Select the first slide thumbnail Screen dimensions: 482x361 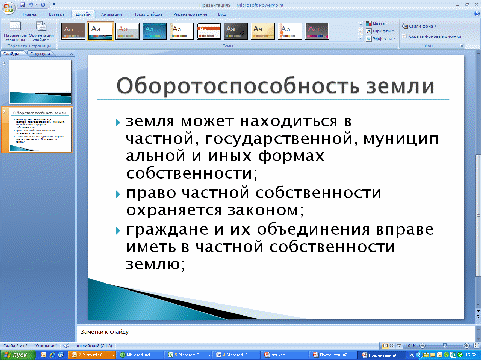(x=40, y=82)
